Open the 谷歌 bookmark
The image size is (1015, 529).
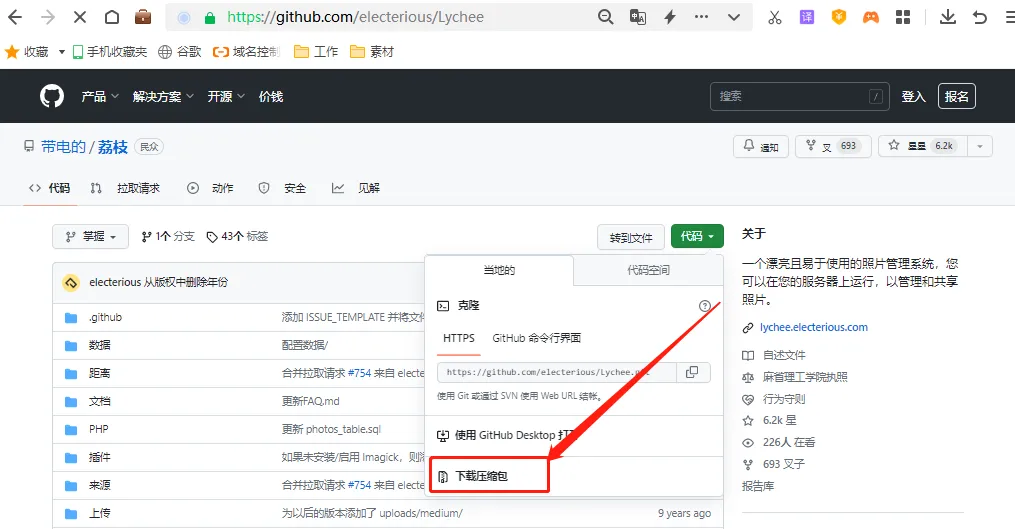coord(180,52)
